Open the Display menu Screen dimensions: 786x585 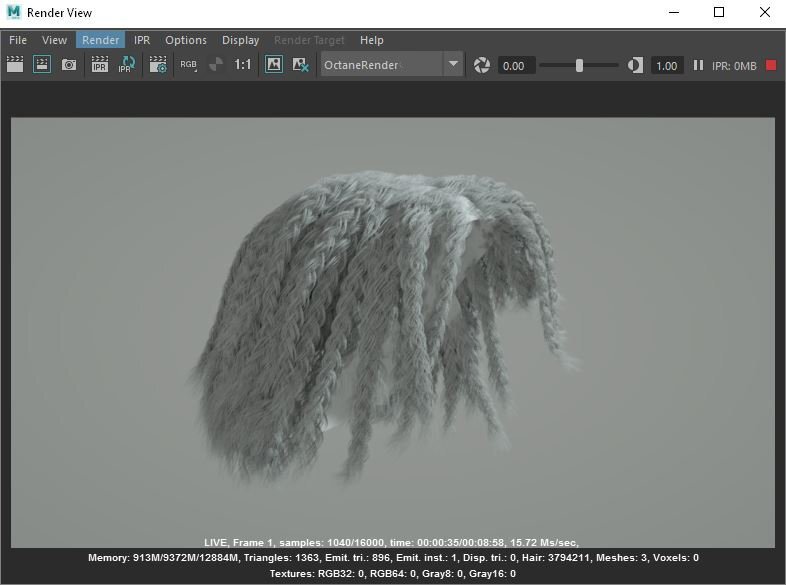240,40
